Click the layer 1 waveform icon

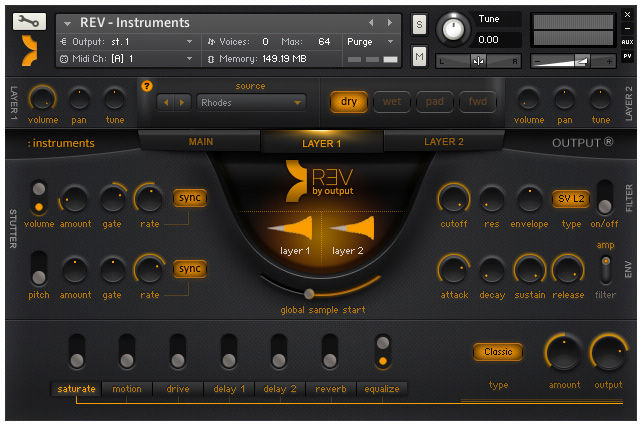[291, 229]
